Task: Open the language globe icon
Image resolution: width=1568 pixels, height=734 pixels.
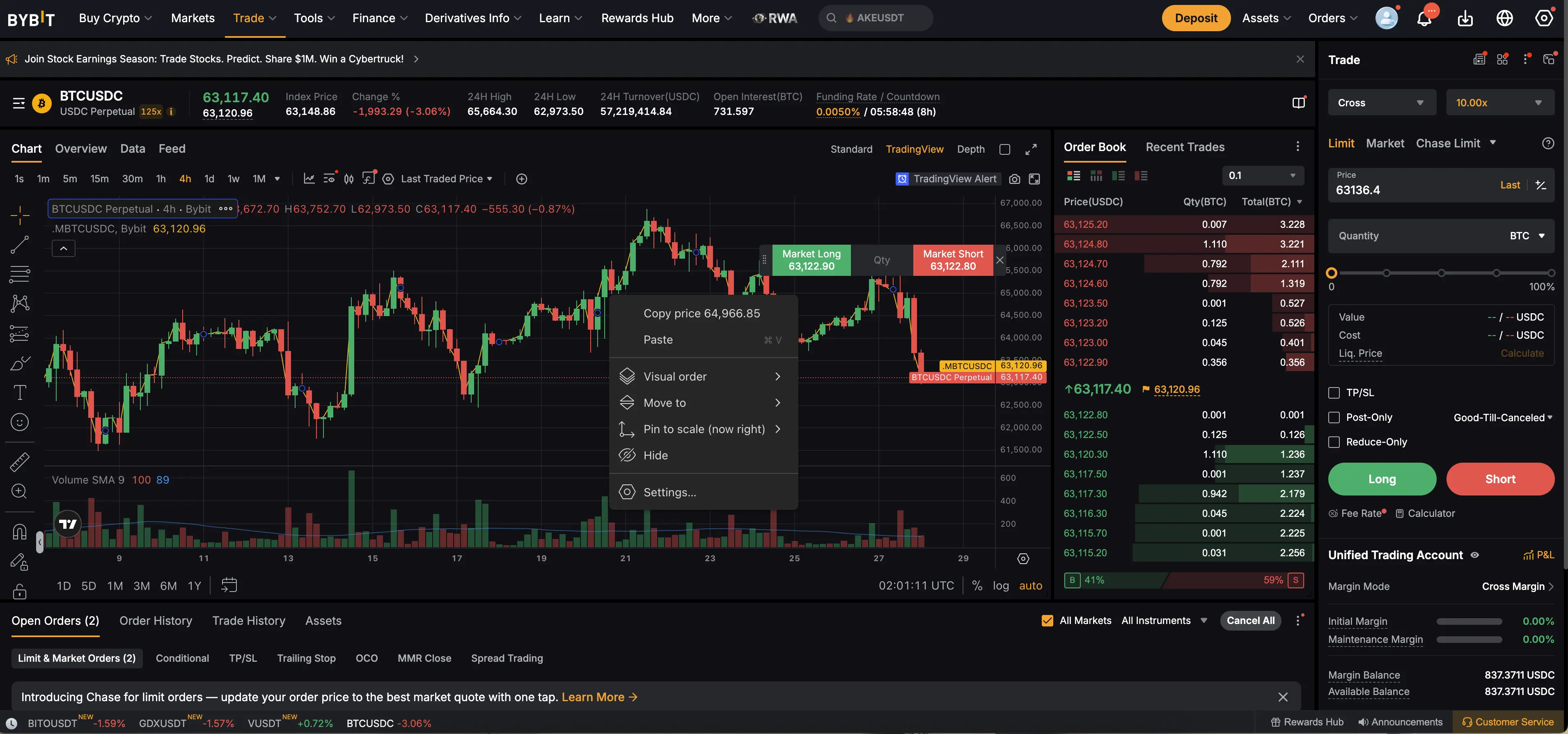Action: 1505,18
